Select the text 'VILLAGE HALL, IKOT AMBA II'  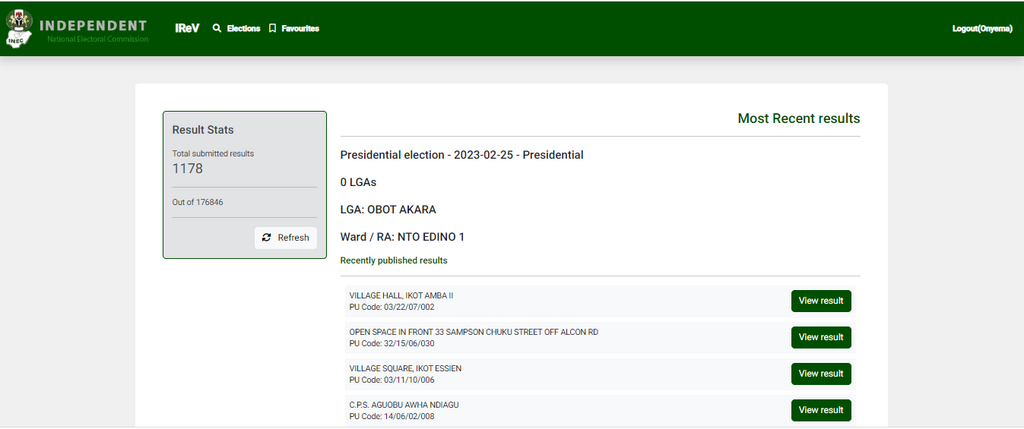point(401,295)
